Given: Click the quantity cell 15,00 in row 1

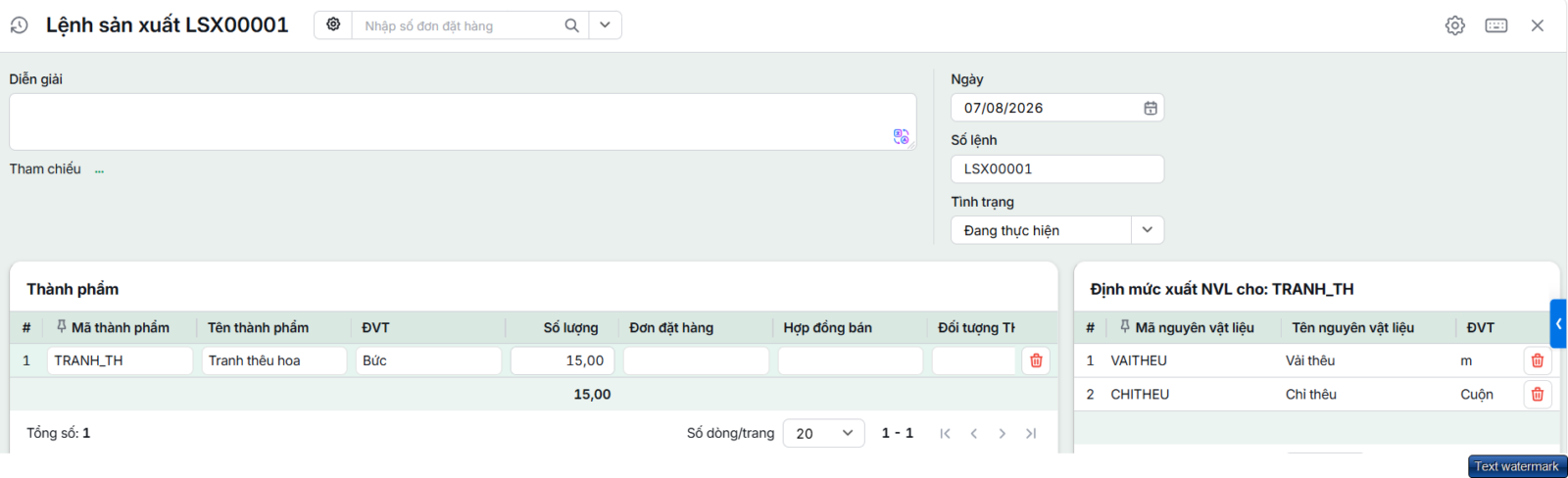Looking at the screenshot, I should pyautogui.click(x=563, y=360).
